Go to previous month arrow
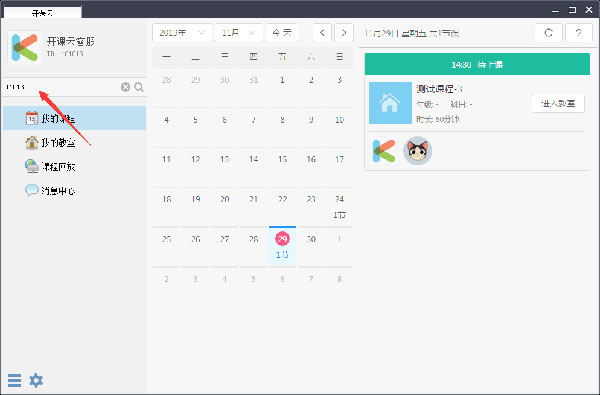The height and width of the screenshot is (395, 600). [322, 33]
